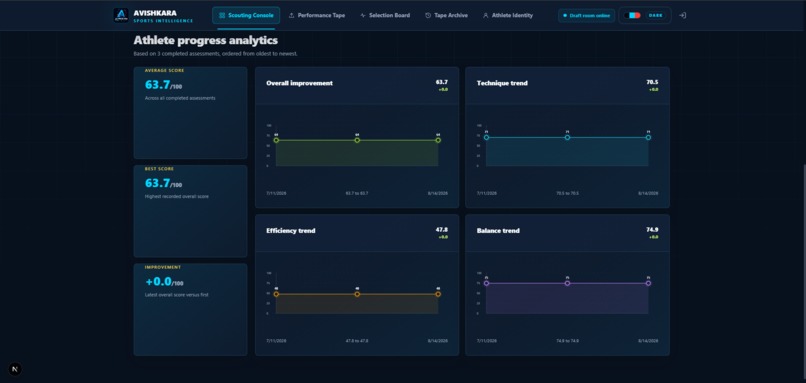
Task: Click the 74.9 value in Balance trend header
Action: click(x=652, y=230)
